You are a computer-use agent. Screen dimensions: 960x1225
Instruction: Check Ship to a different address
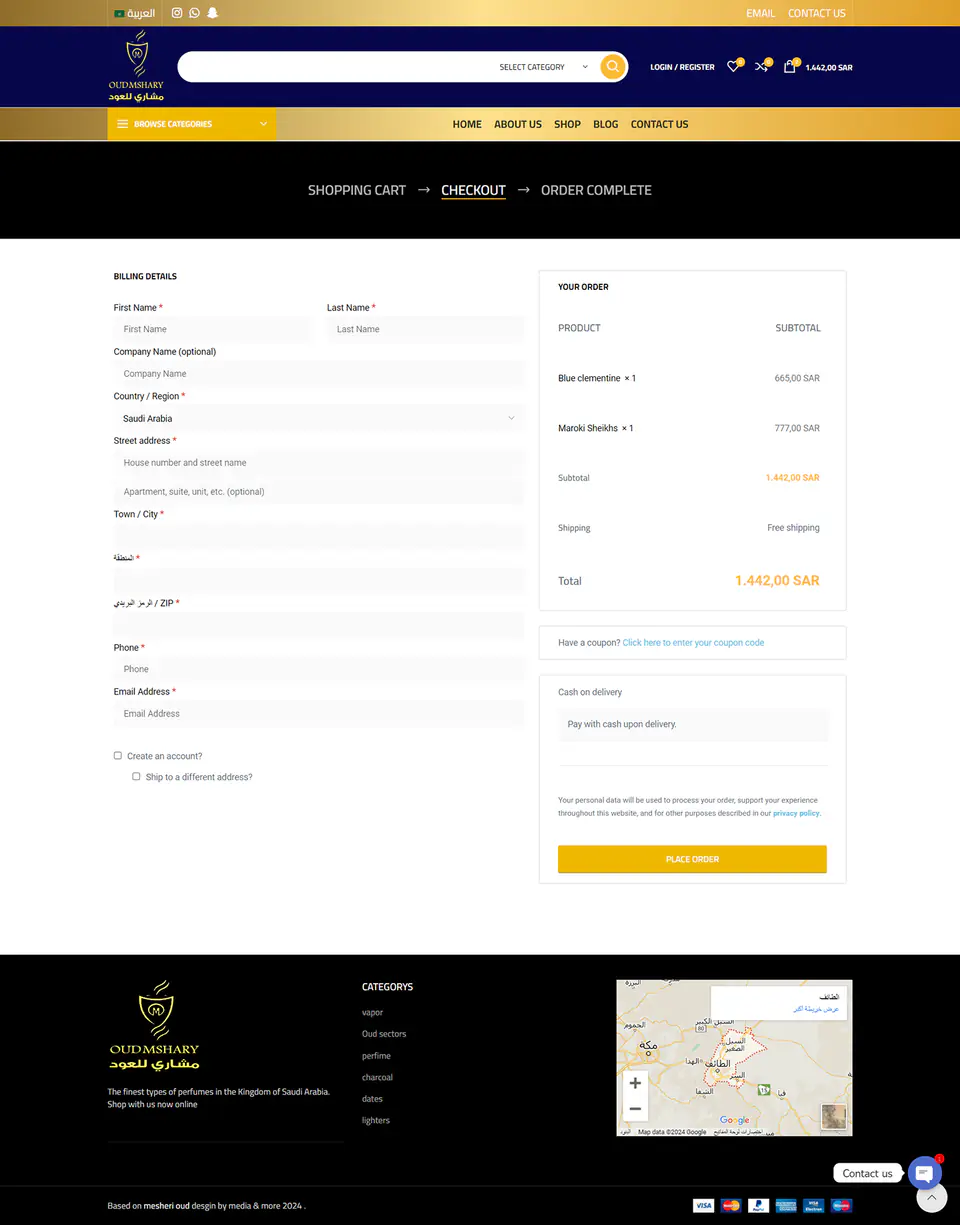[136, 776]
